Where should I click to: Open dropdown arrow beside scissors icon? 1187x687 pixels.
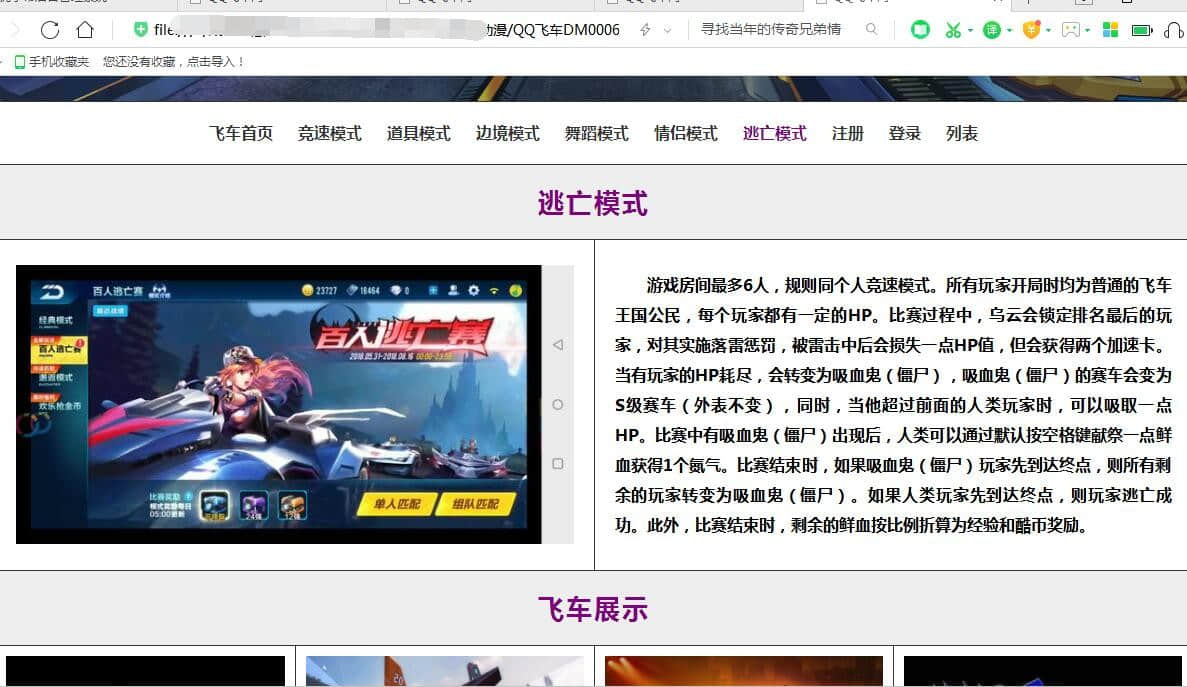[x=970, y=31]
